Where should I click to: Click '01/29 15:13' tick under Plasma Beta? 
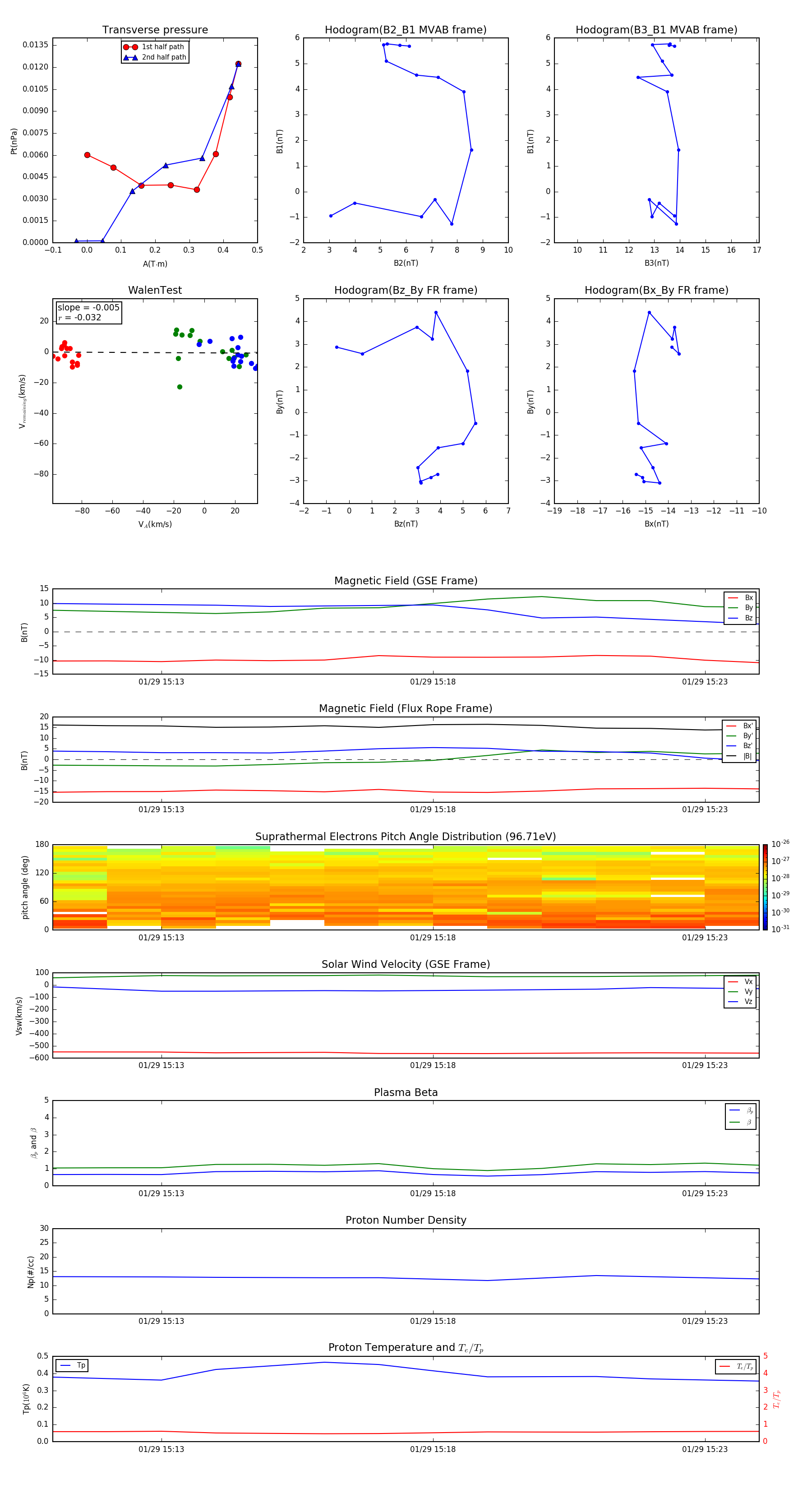pyautogui.click(x=161, y=1193)
